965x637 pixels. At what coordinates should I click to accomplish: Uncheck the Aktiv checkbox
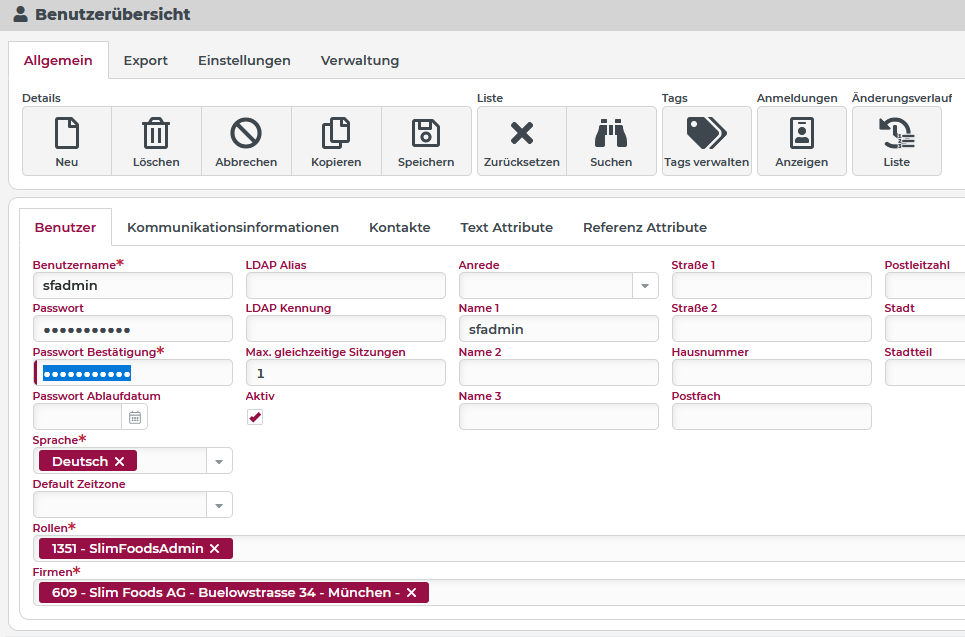(x=255, y=417)
